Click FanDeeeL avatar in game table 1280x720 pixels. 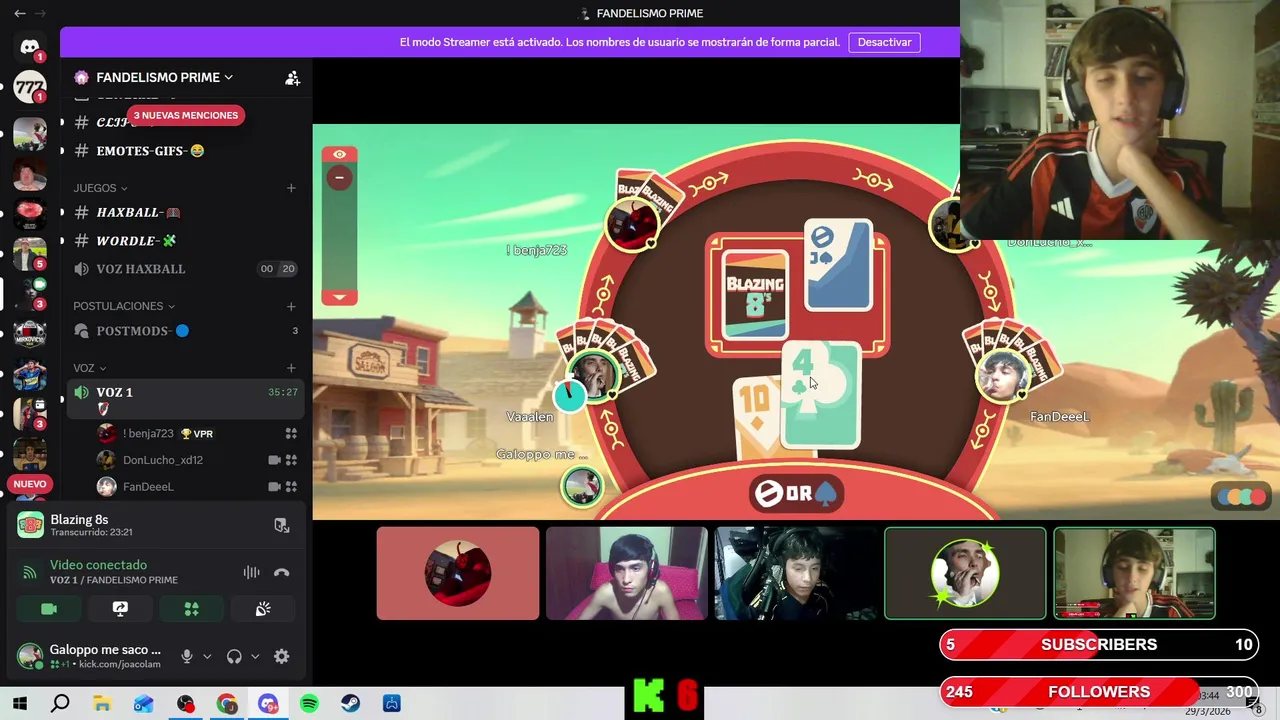1001,378
